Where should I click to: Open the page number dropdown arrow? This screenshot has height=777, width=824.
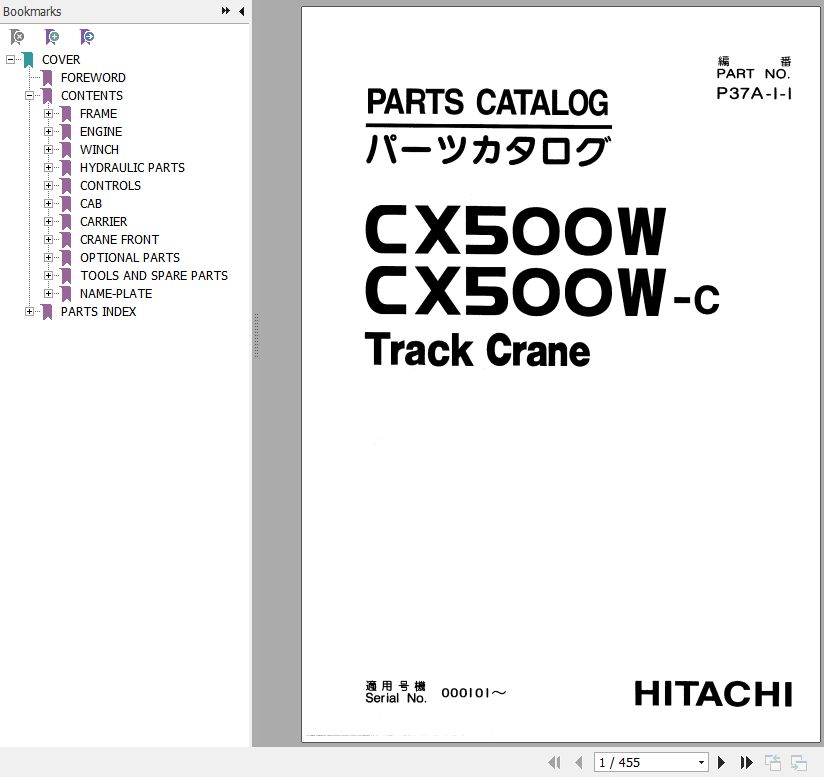coord(701,762)
